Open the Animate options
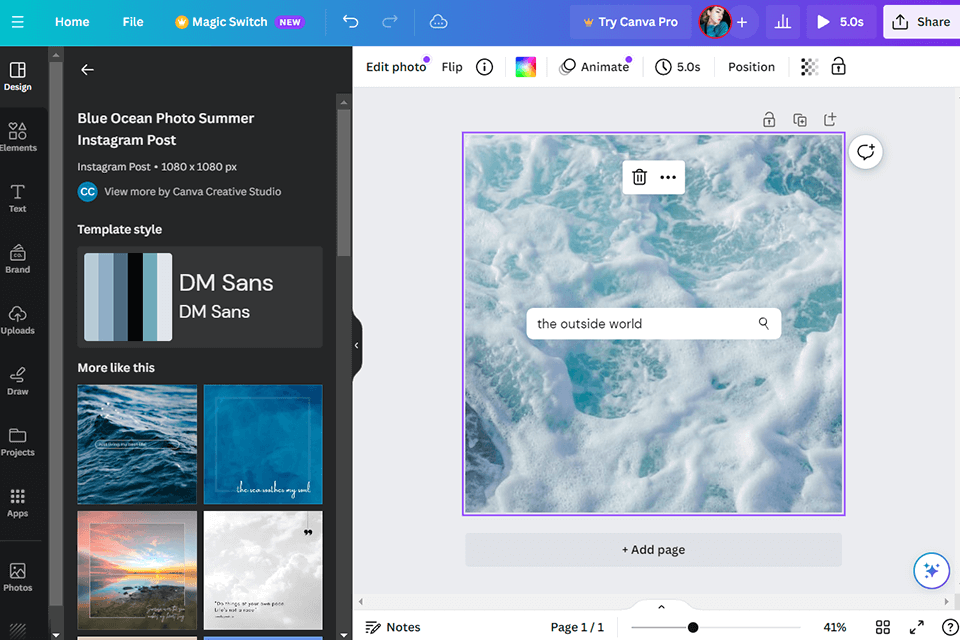Screen dimensions: 960x640 pos(594,67)
